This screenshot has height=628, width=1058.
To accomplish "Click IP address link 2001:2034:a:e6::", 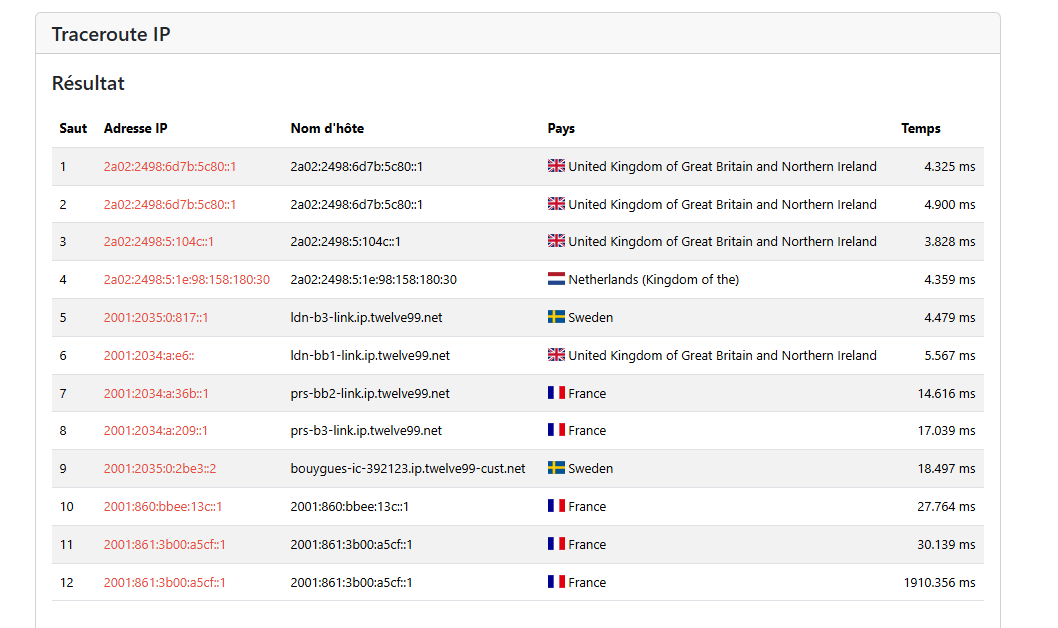I will click(149, 355).
